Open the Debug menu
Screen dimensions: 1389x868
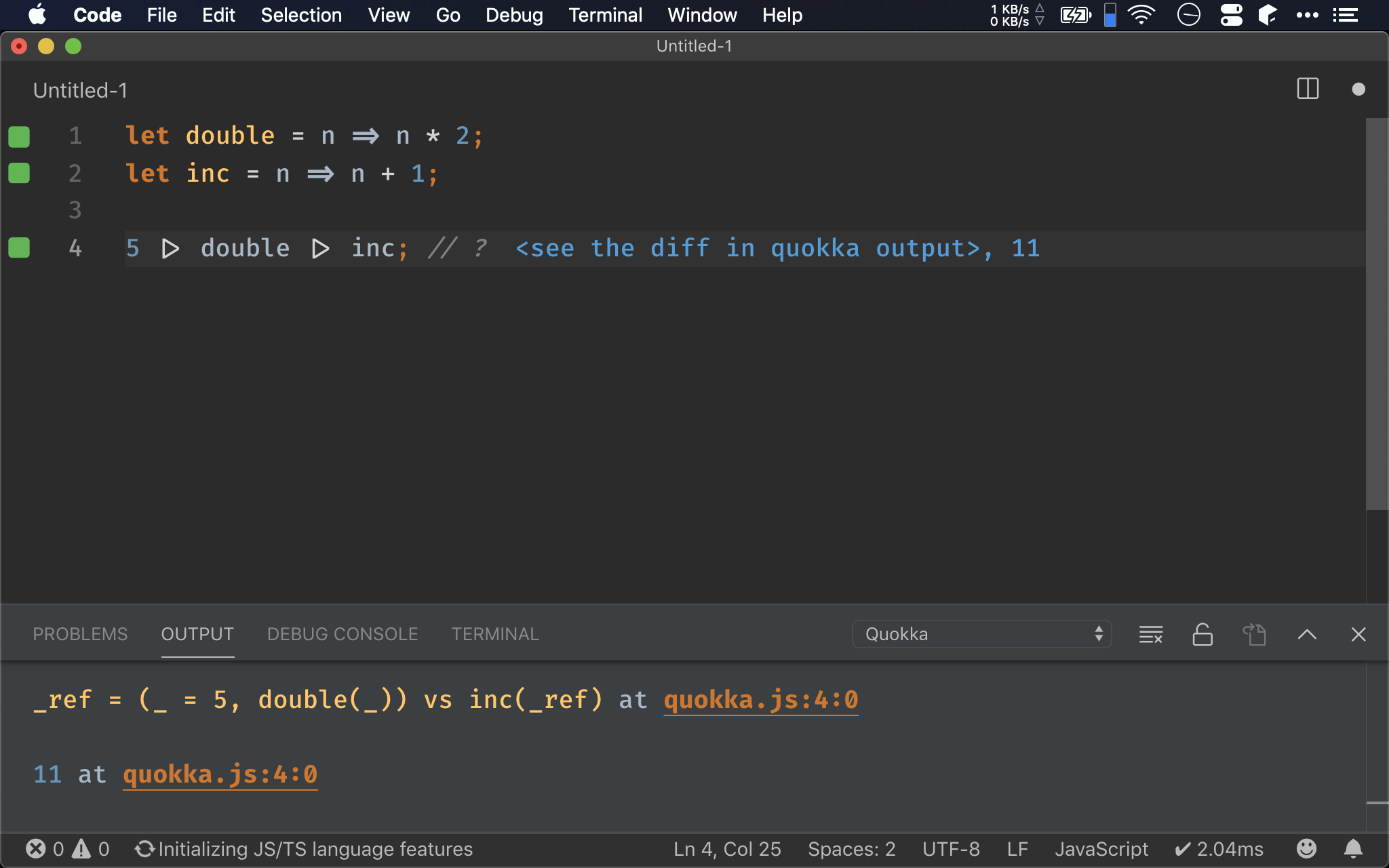(514, 15)
